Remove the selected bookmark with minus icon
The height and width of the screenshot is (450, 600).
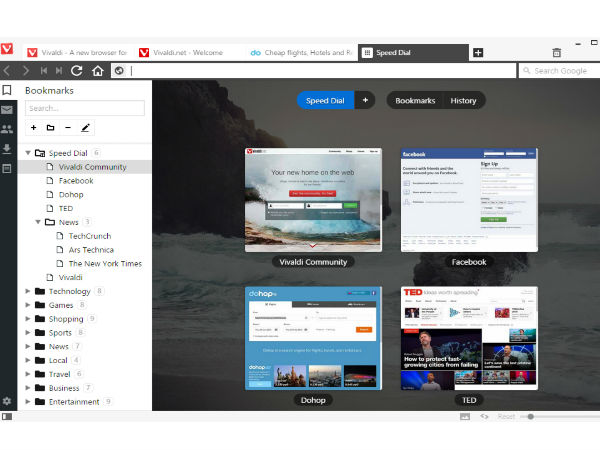point(68,128)
